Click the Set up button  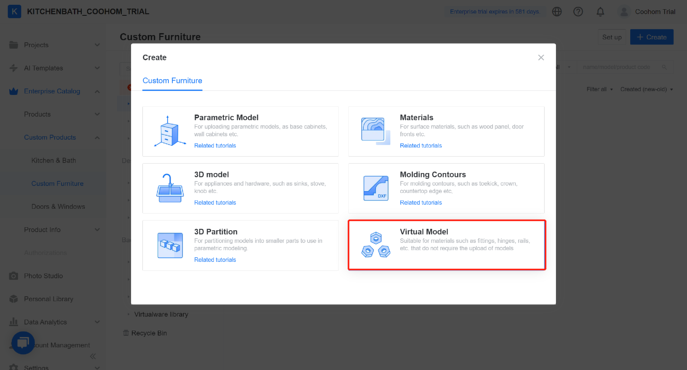612,37
